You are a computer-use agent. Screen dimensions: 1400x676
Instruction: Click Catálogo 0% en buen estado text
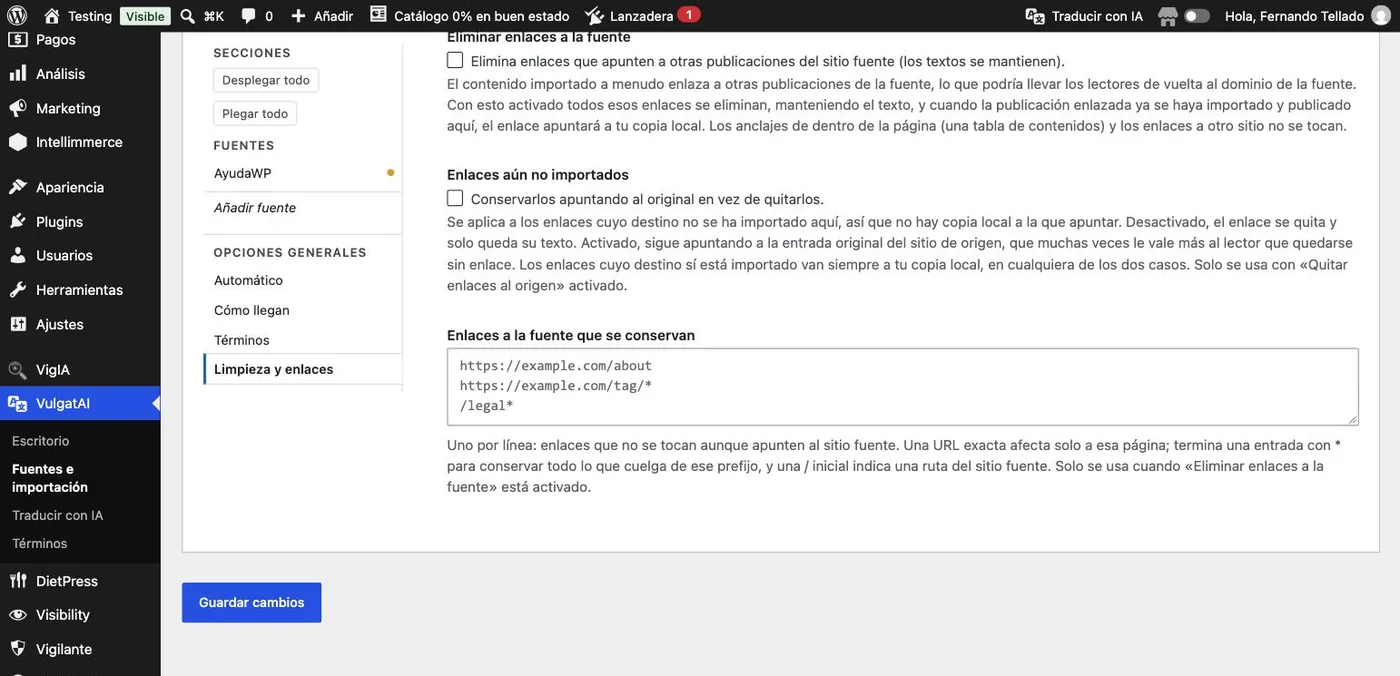(x=481, y=16)
